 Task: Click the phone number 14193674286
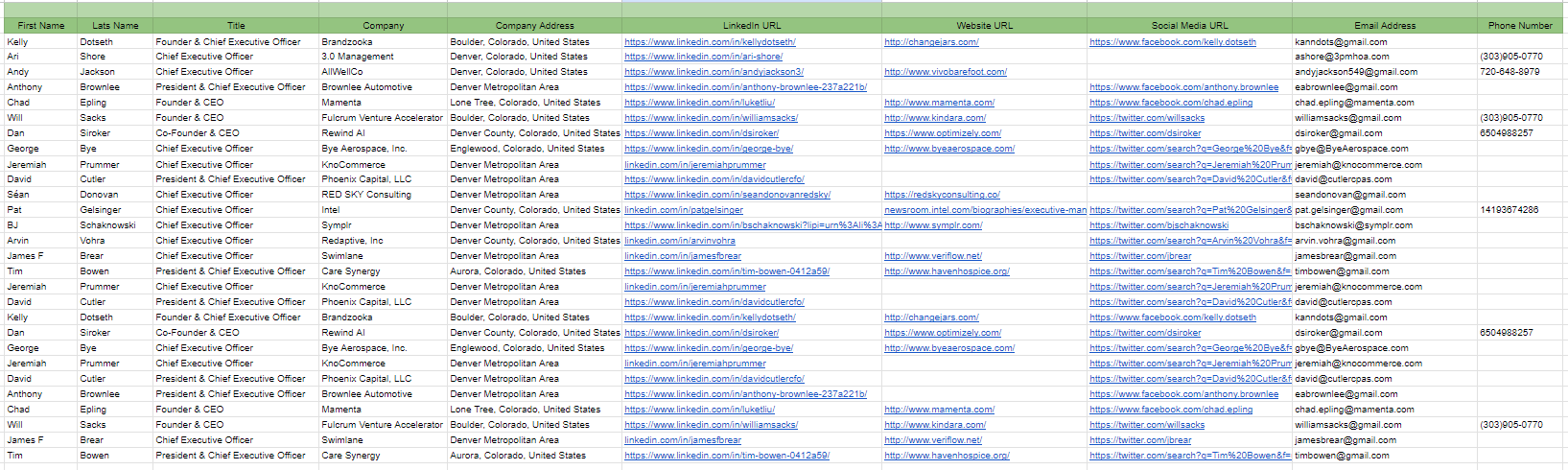tap(1520, 210)
